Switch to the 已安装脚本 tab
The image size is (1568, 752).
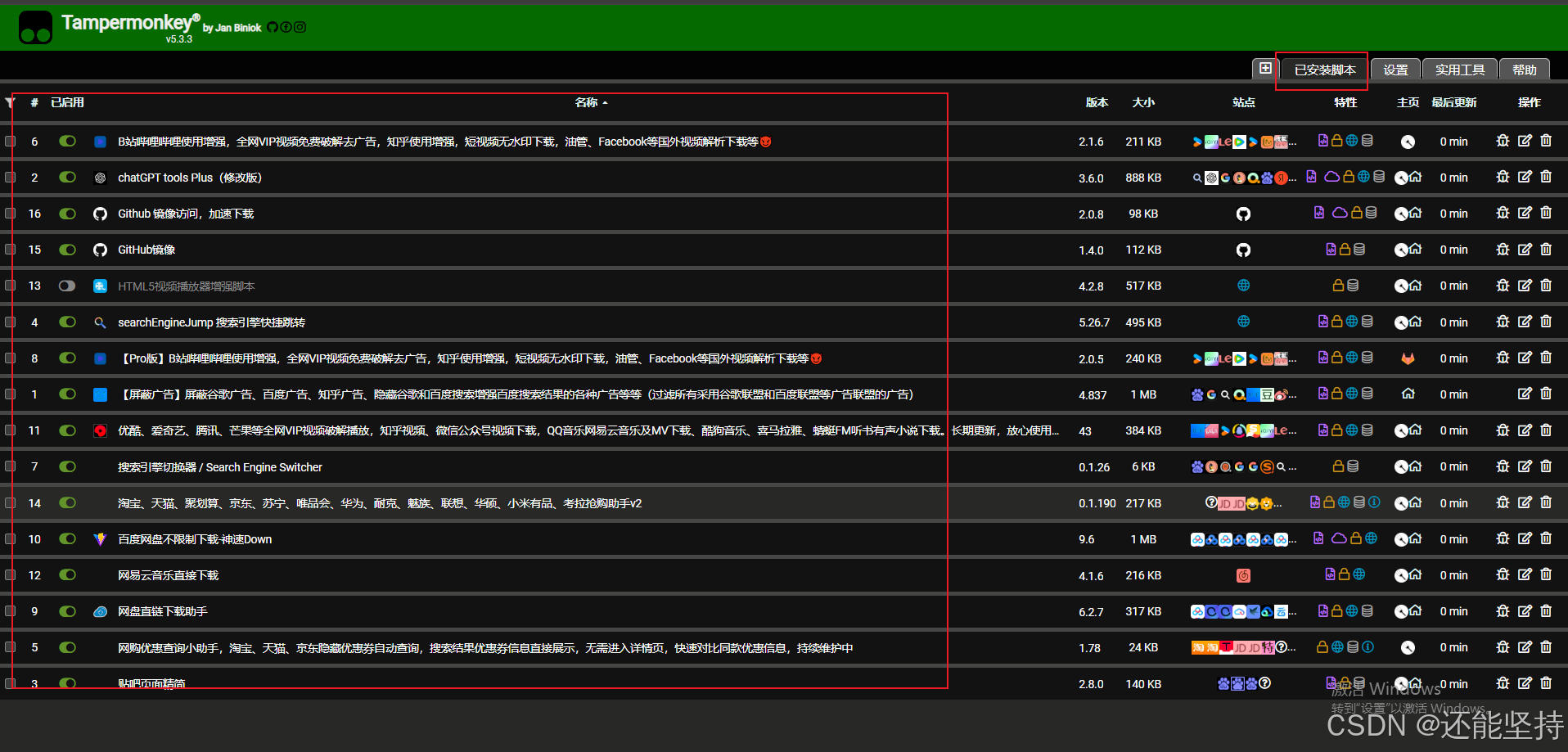[1325, 70]
